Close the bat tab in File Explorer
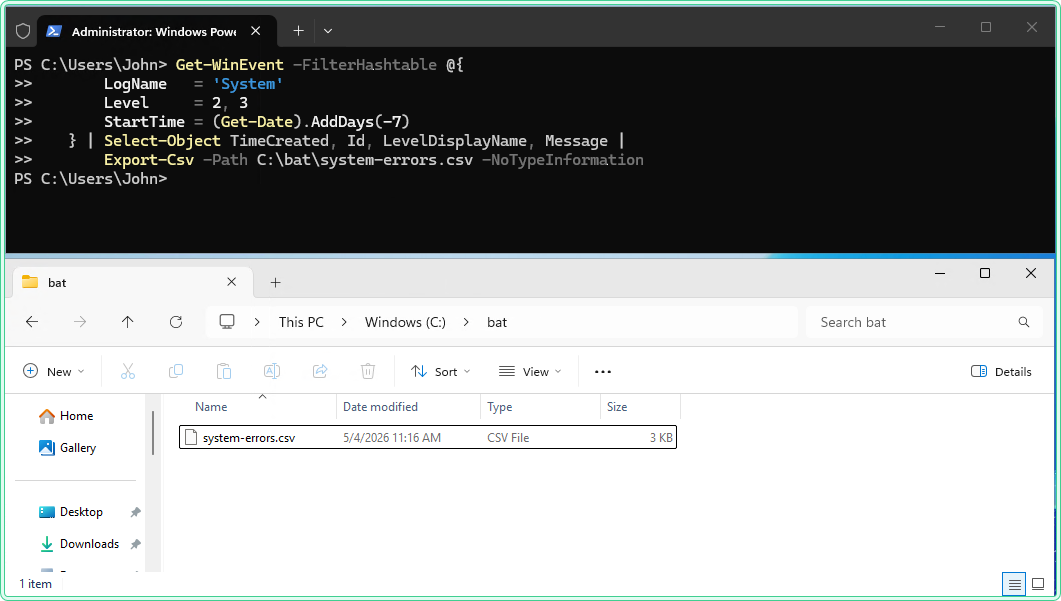The width and height of the screenshot is (1061, 601). [231, 282]
